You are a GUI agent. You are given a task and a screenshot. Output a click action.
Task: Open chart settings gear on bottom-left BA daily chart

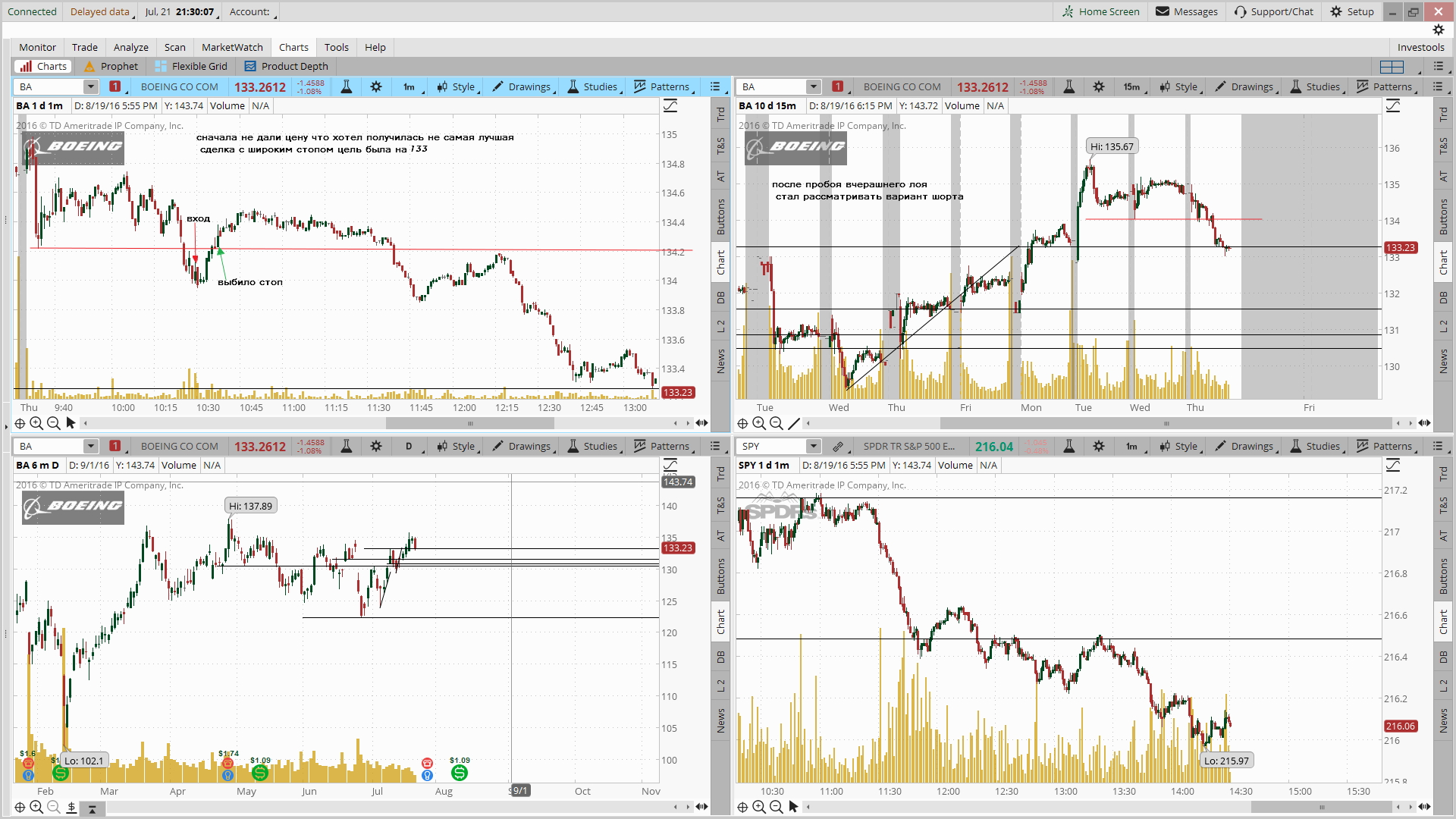click(x=376, y=446)
